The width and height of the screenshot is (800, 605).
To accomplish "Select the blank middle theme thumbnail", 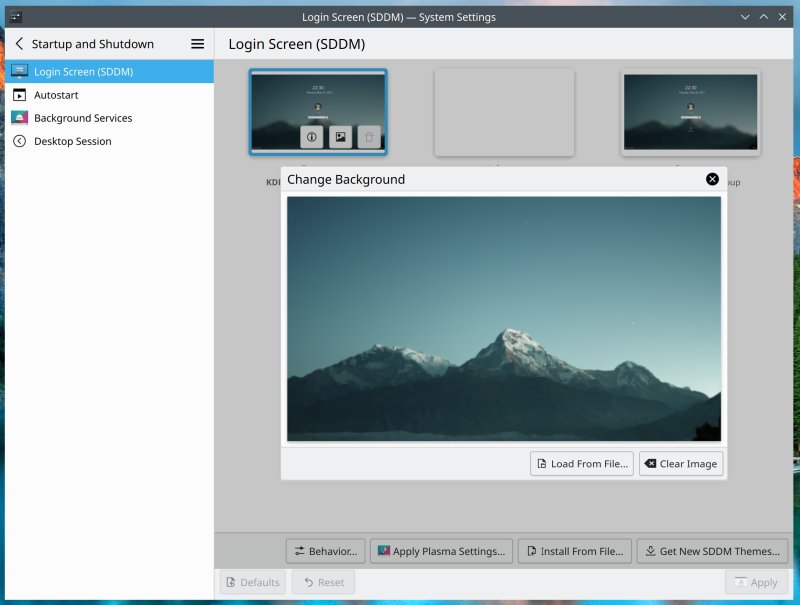I will (x=504, y=112).
